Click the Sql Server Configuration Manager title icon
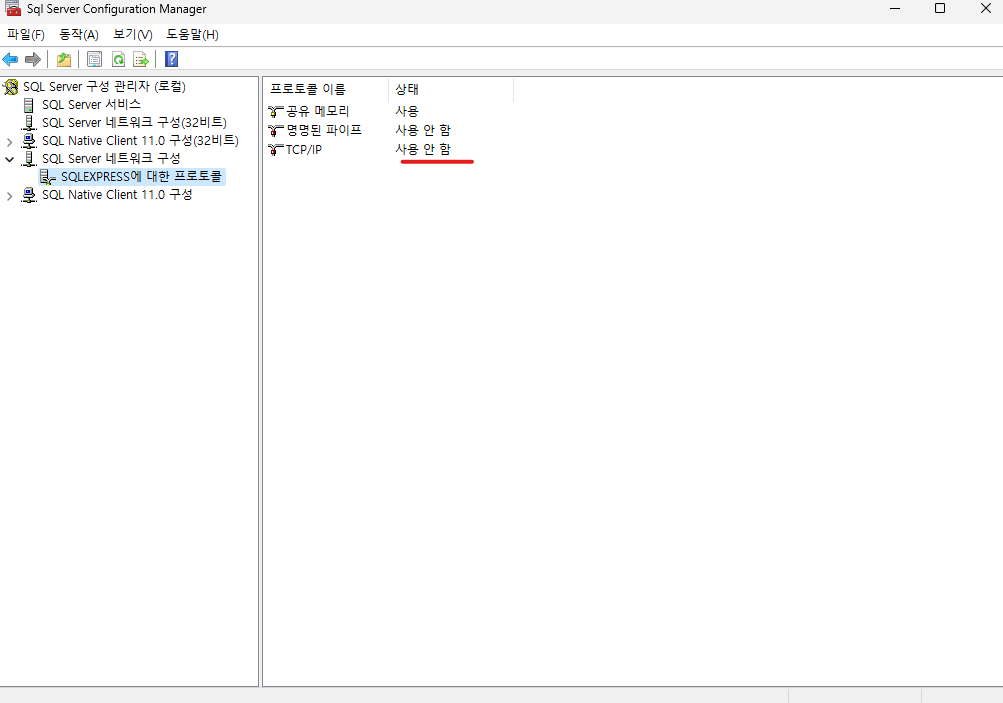This screenshot has height=703, width=1003. pyautogui.click(x=13, y=8)
